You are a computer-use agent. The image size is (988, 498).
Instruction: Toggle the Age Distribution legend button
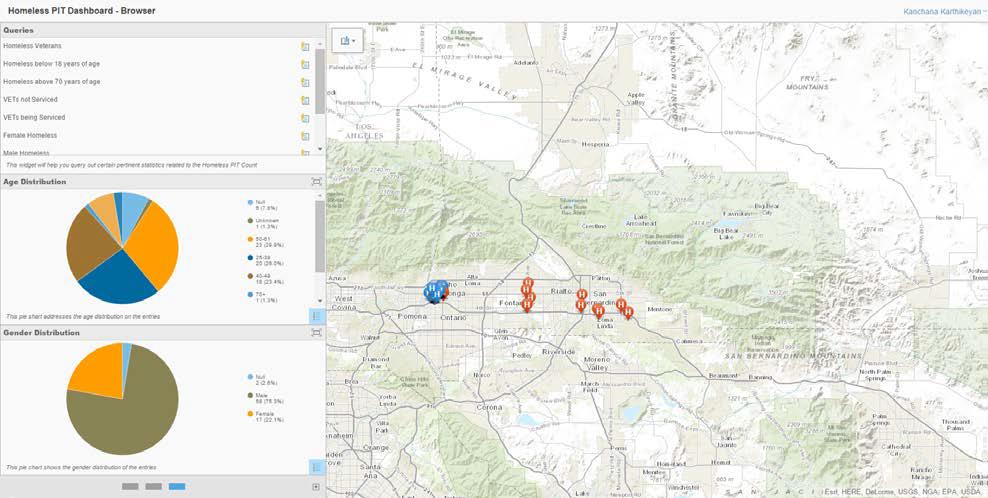(x=316, y=316)
